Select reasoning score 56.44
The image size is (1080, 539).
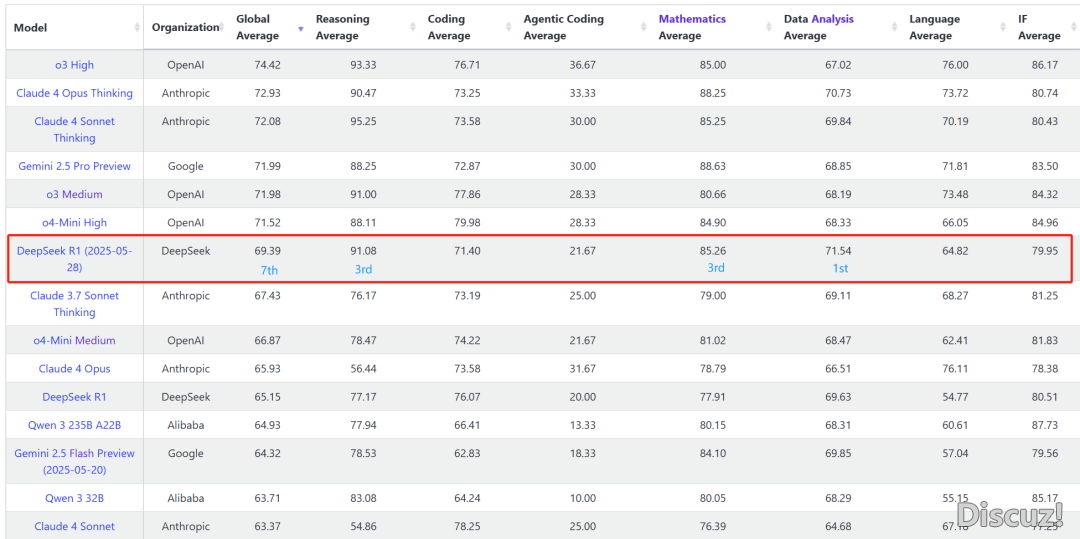pyautogui.click(x=363, y=368)
